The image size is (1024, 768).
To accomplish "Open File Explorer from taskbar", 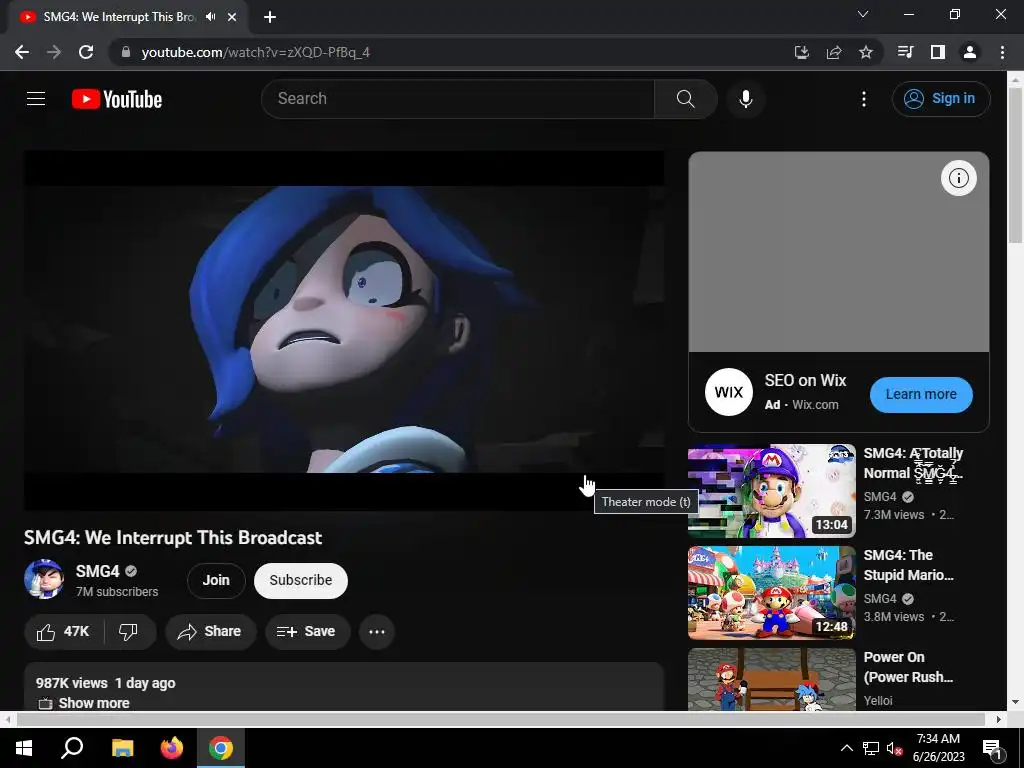I will (122, 748).
